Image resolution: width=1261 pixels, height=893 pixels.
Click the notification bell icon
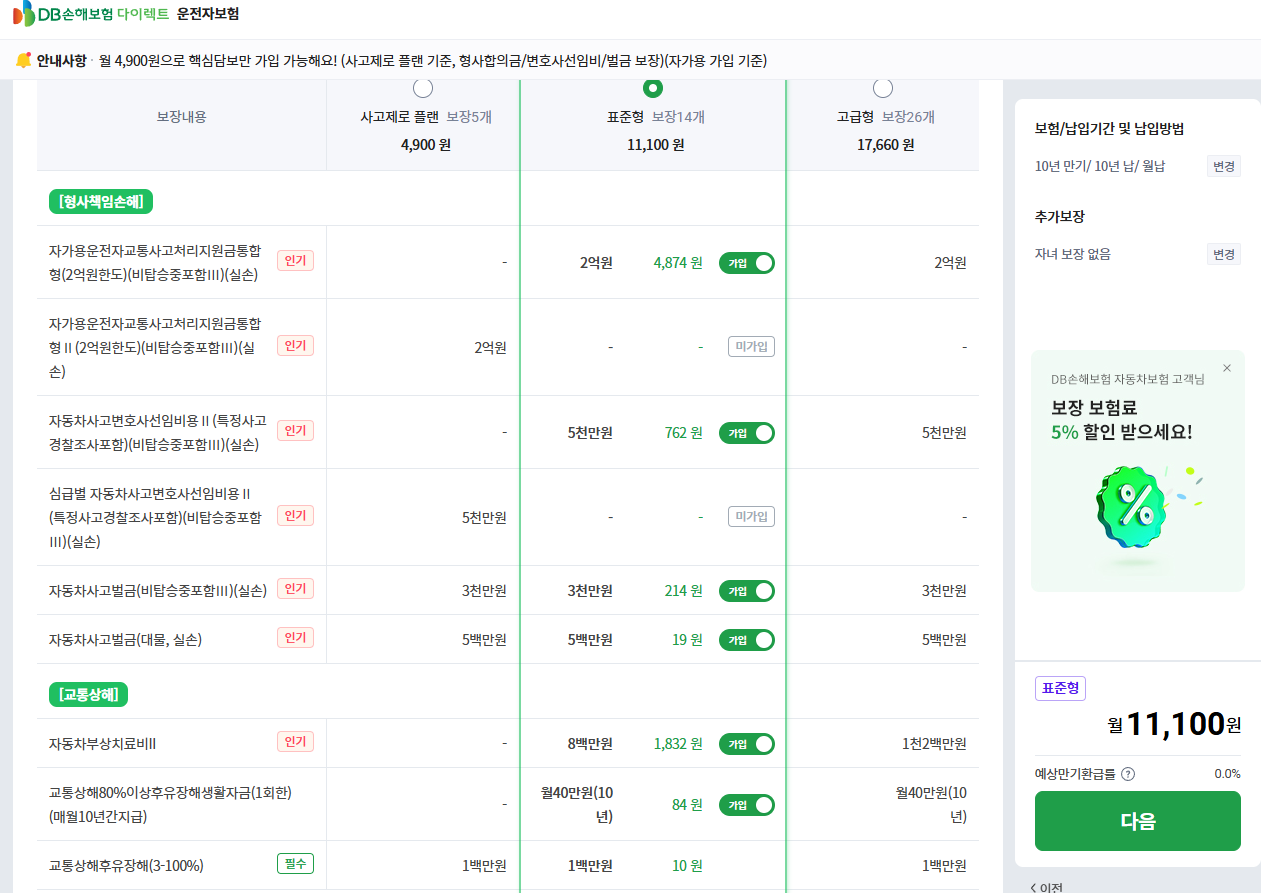(23, 61)
